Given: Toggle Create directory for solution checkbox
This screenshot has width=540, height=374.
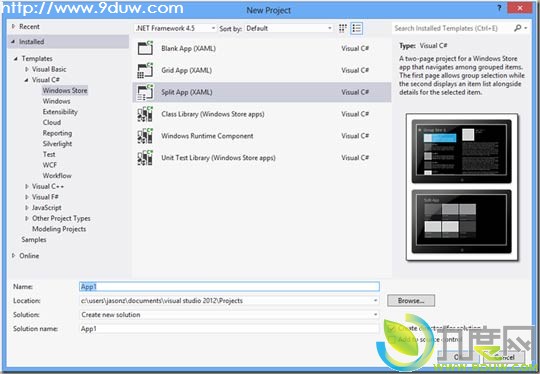Looking at the screenshot, I should [391, 328].
